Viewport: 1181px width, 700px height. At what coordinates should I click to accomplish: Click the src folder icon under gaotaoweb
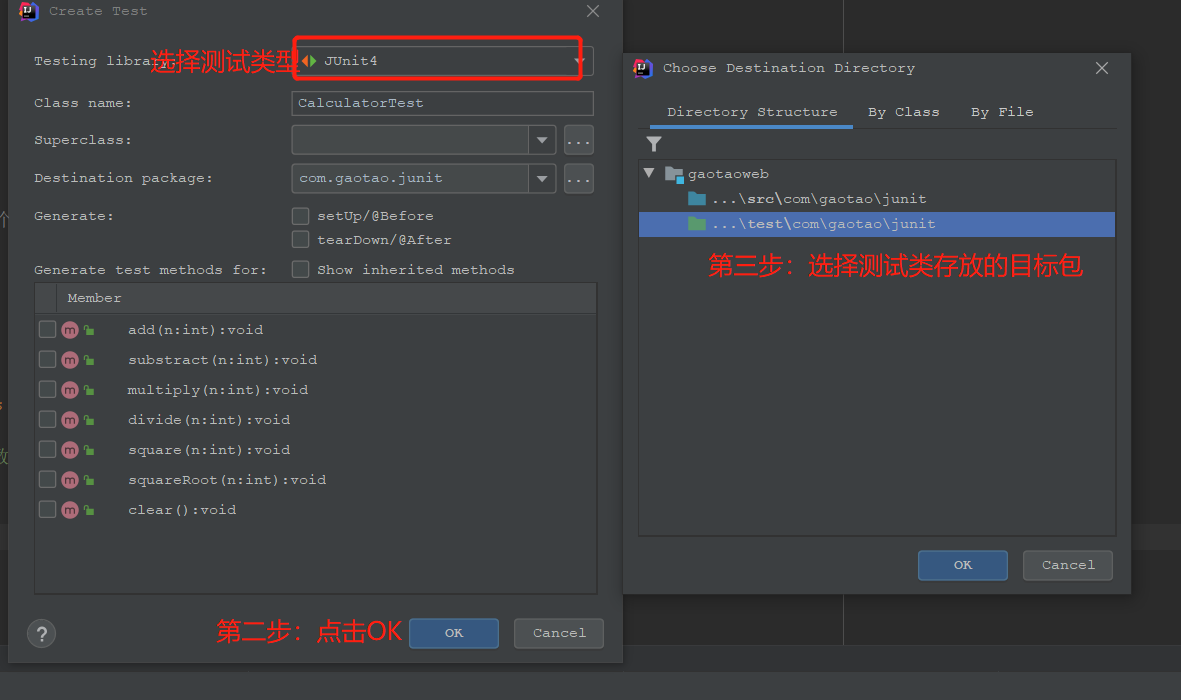click(695, 198)
